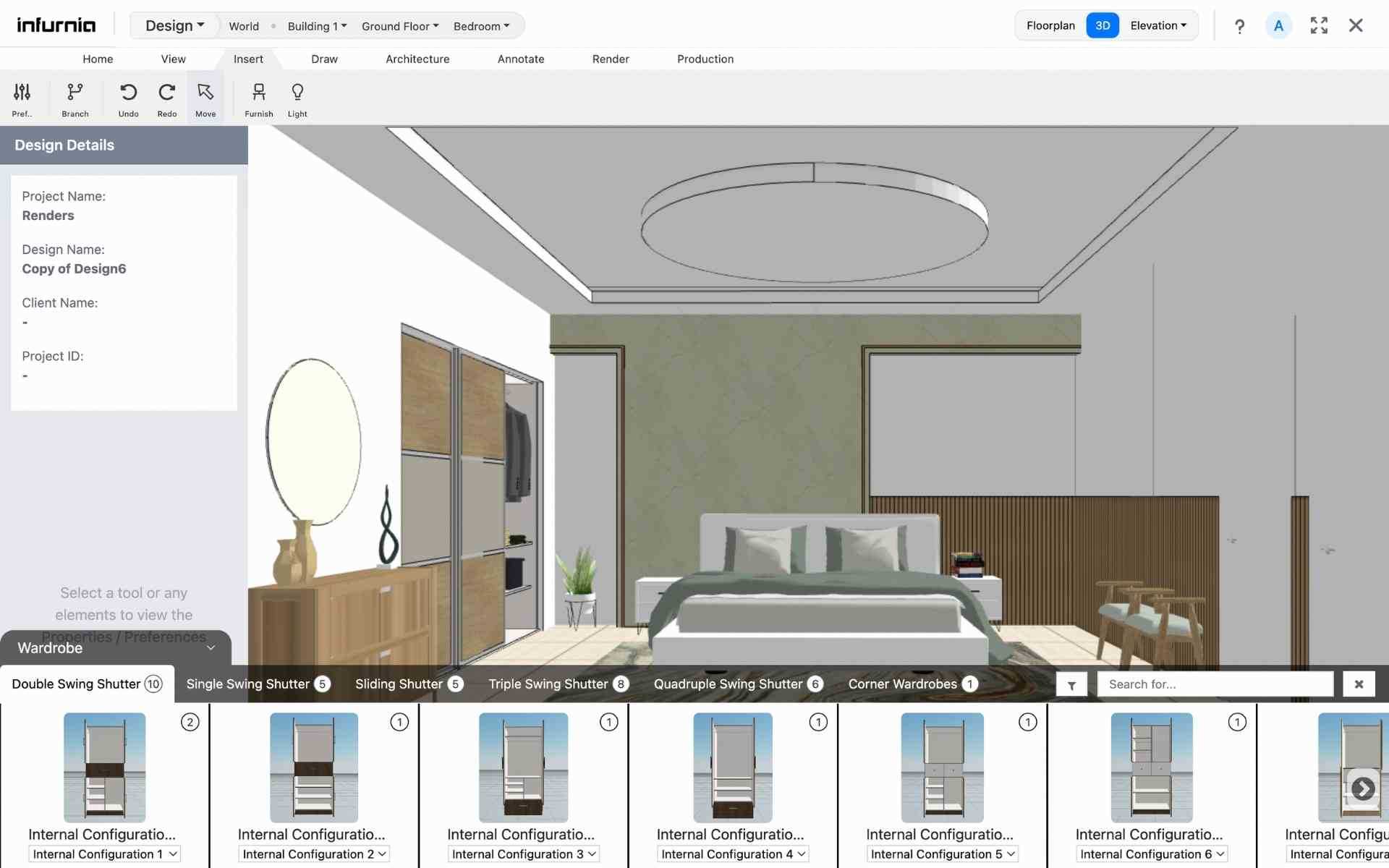
Task: Collapse the Wardrobe category chevron
Action: coord(211,648)
